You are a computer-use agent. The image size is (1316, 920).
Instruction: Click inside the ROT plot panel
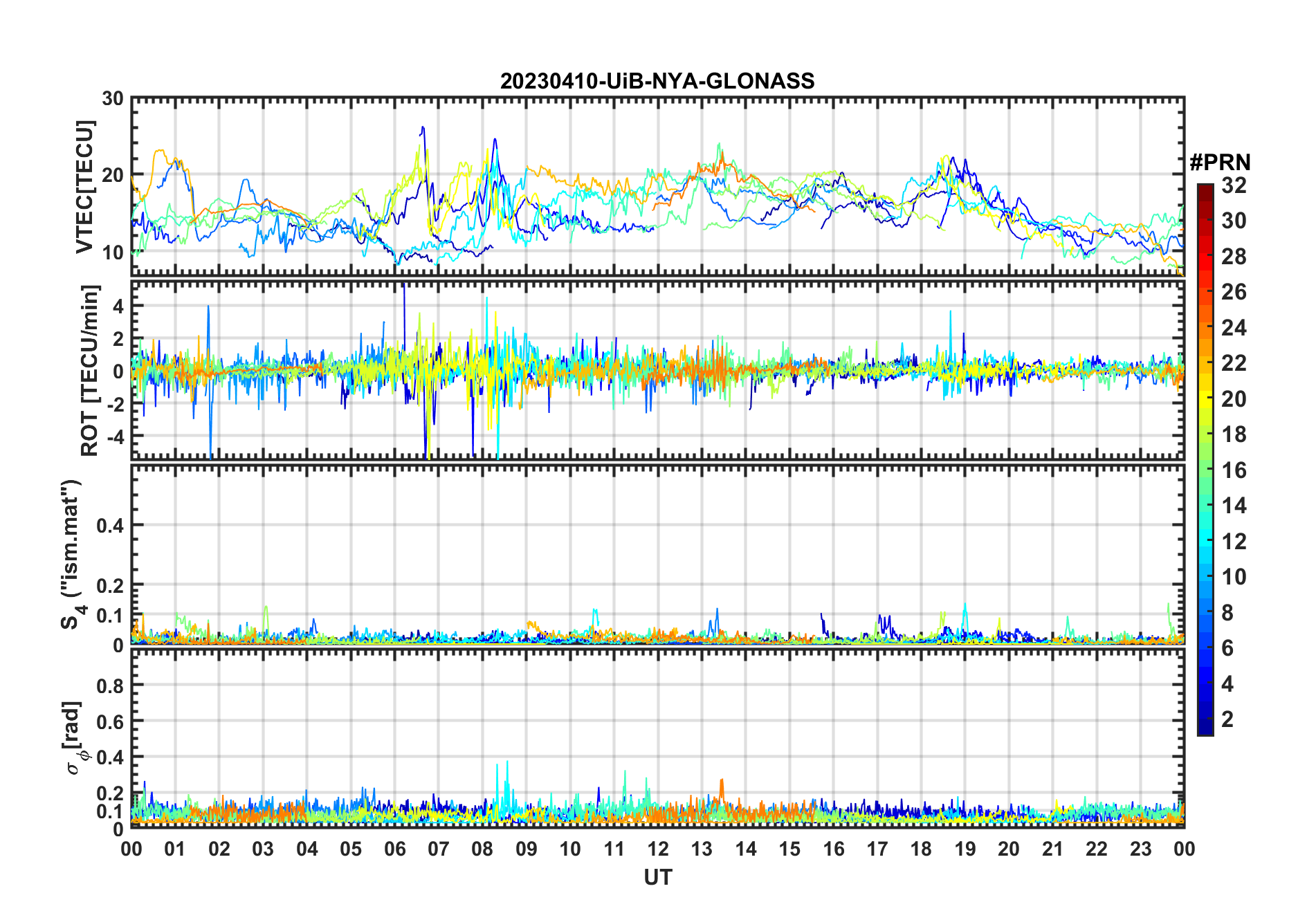click(x=658, y=369)
